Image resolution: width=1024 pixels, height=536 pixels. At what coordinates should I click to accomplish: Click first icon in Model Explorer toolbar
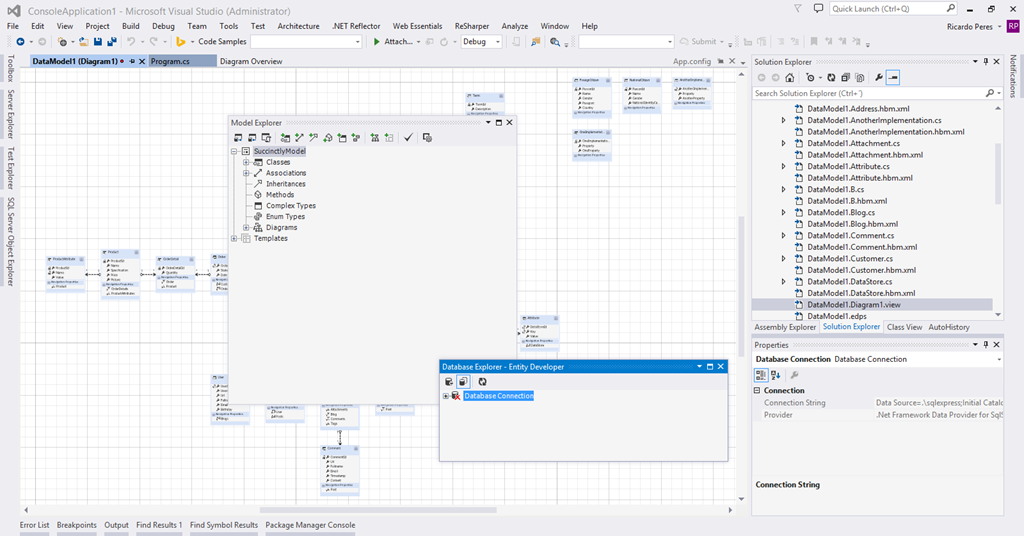point(238,138)
